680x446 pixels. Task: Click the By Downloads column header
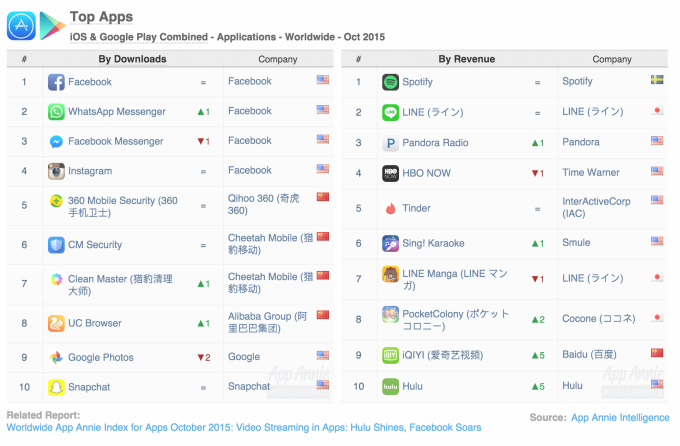tap(132, 59)
